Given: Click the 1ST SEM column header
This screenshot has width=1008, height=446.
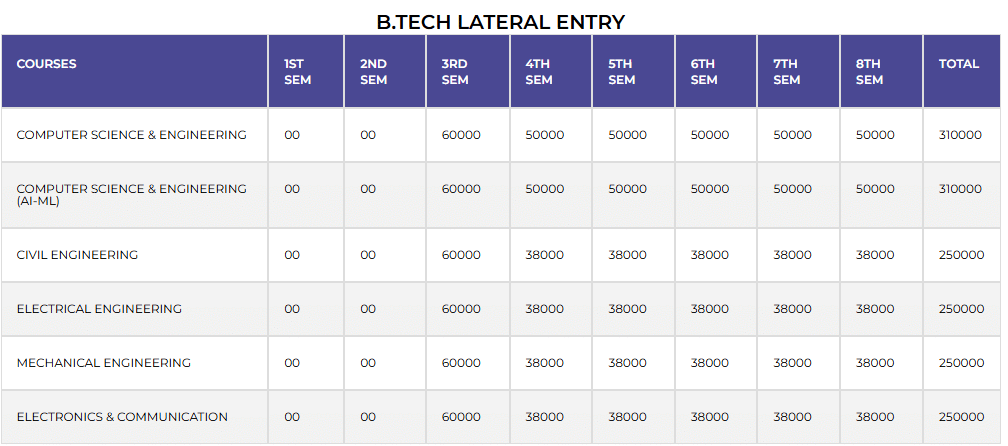Looking at the screenshot, I should [297, 72].
